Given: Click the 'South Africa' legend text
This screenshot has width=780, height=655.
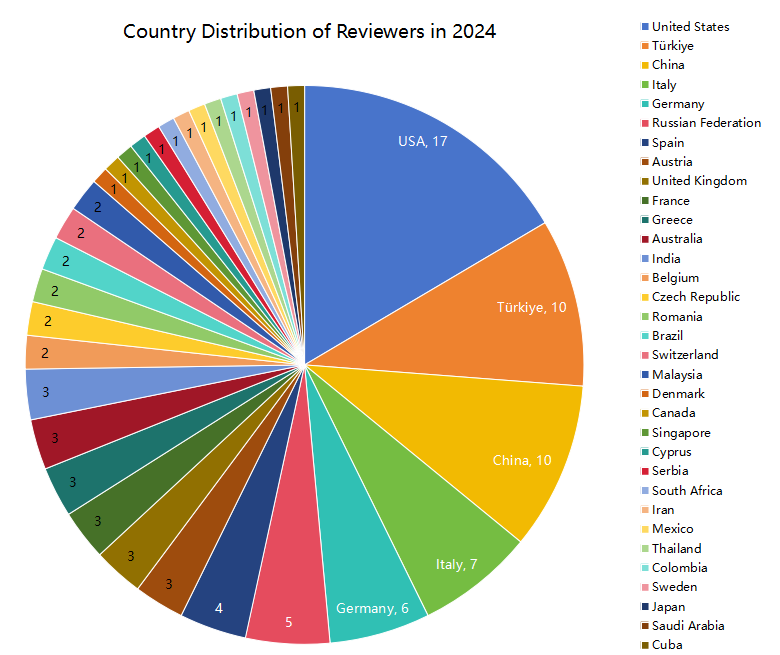Looking at the screenshot, I should click(687, 491).
